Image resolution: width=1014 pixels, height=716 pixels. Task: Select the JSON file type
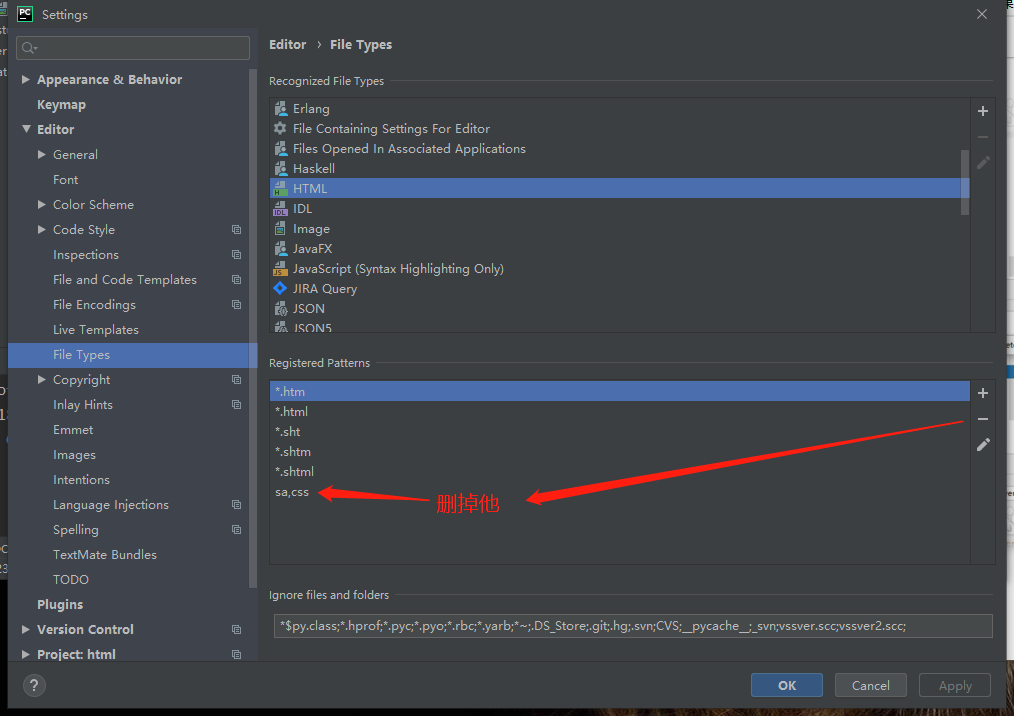pos(310,308)
